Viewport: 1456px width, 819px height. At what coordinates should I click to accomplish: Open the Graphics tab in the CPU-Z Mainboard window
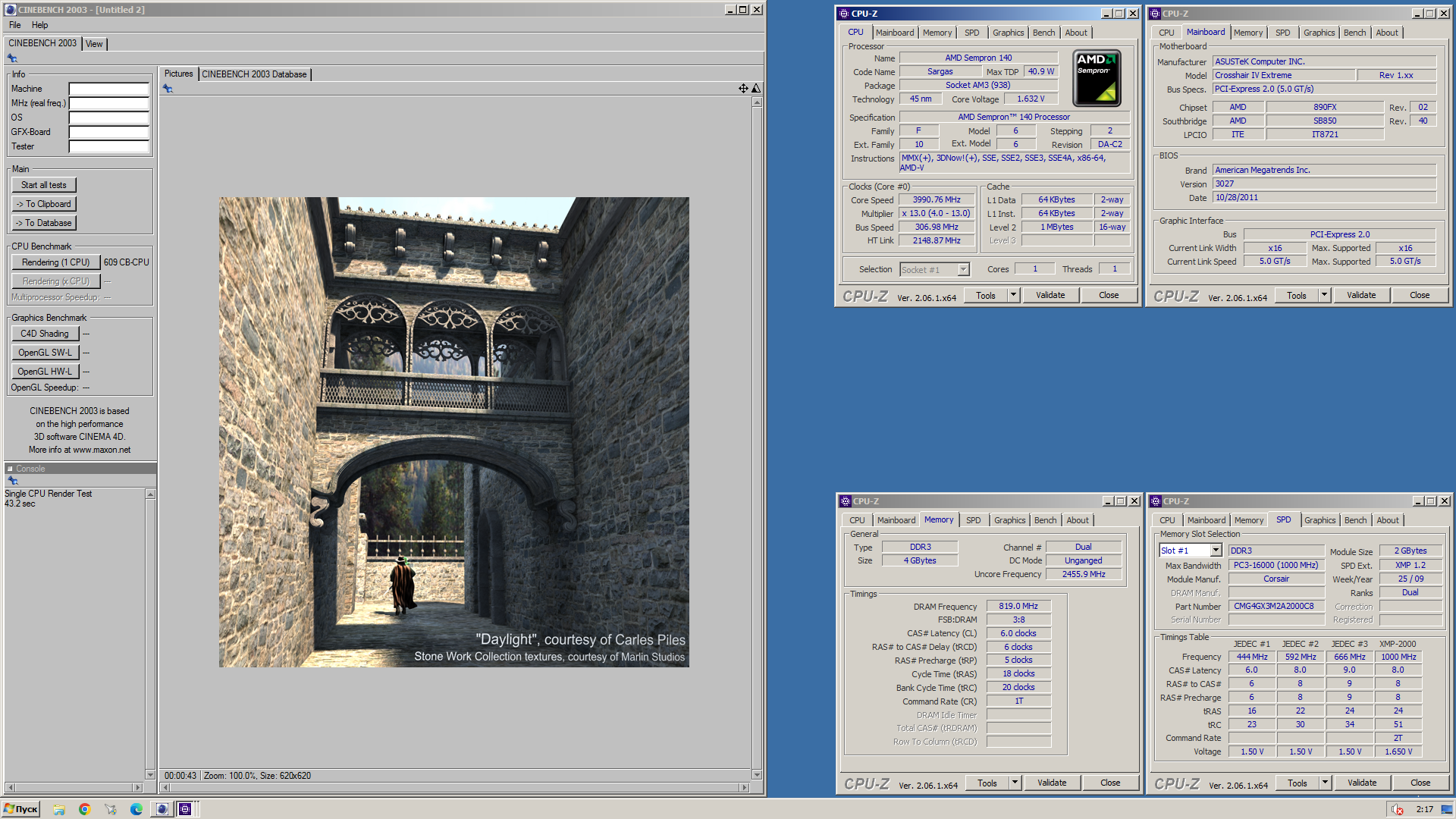[x=1319, y=33]
